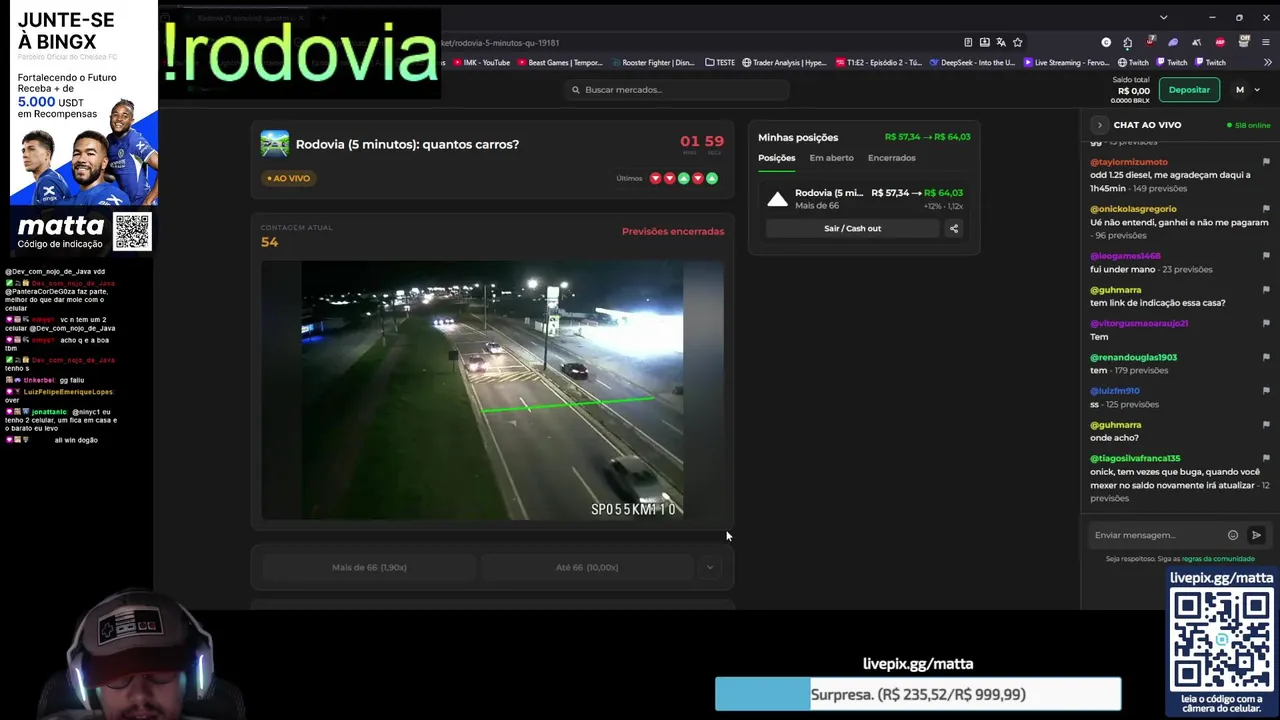Screen dimensions: 1280x720
Task: Open the DeepSeek bookmark
Action: (x=972, y=63)
